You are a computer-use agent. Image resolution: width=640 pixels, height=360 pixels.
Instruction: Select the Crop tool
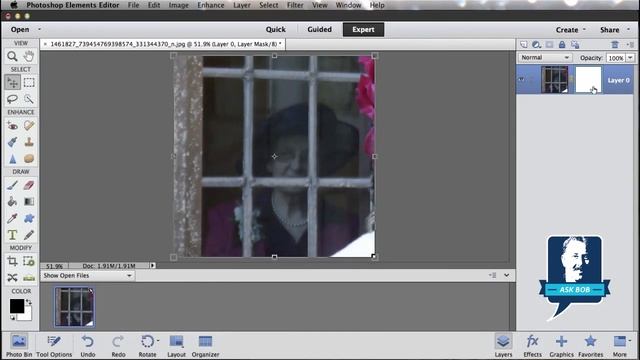pos(12,261)
